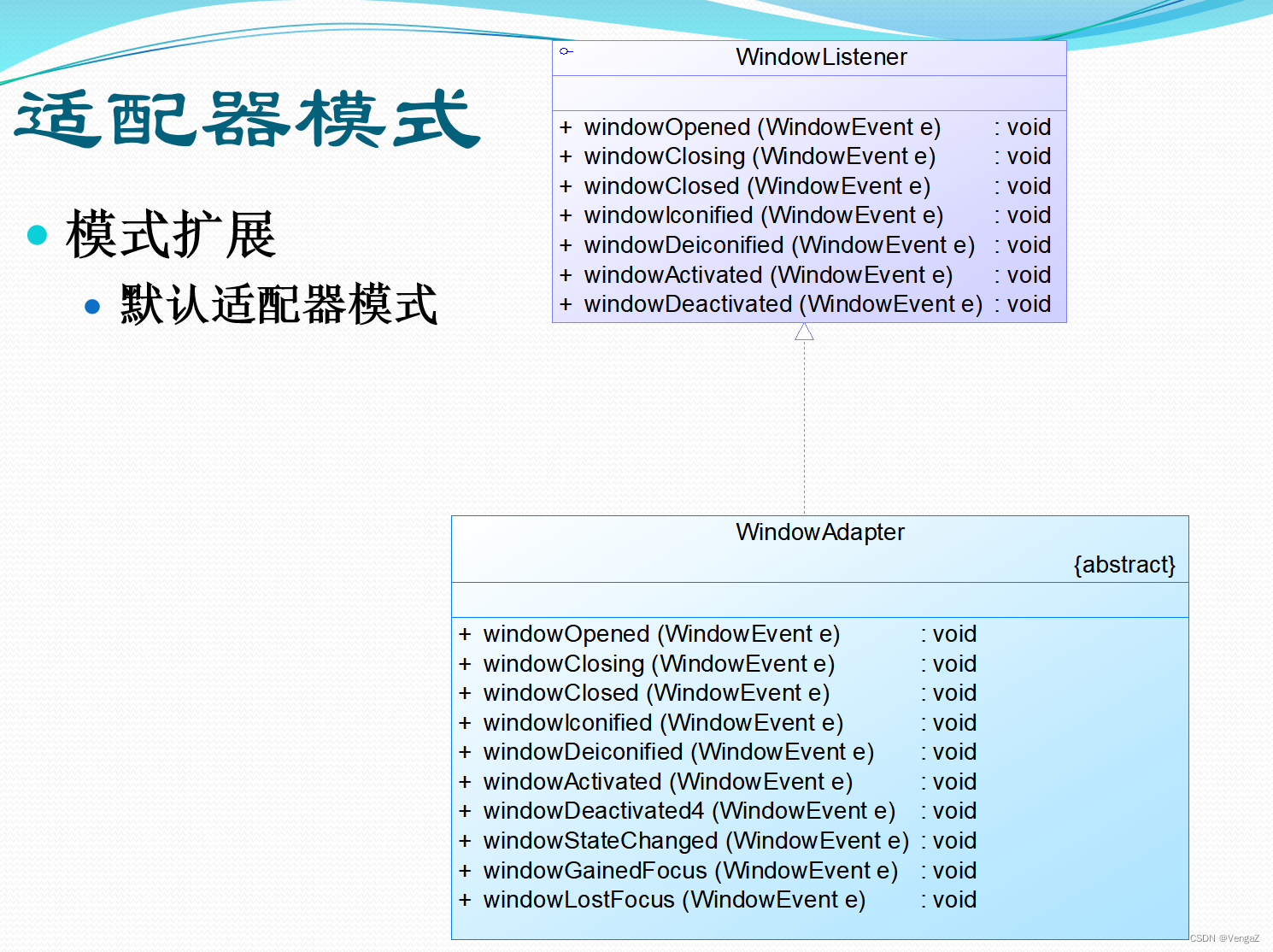Click the slide title 适配器模式

248,118
